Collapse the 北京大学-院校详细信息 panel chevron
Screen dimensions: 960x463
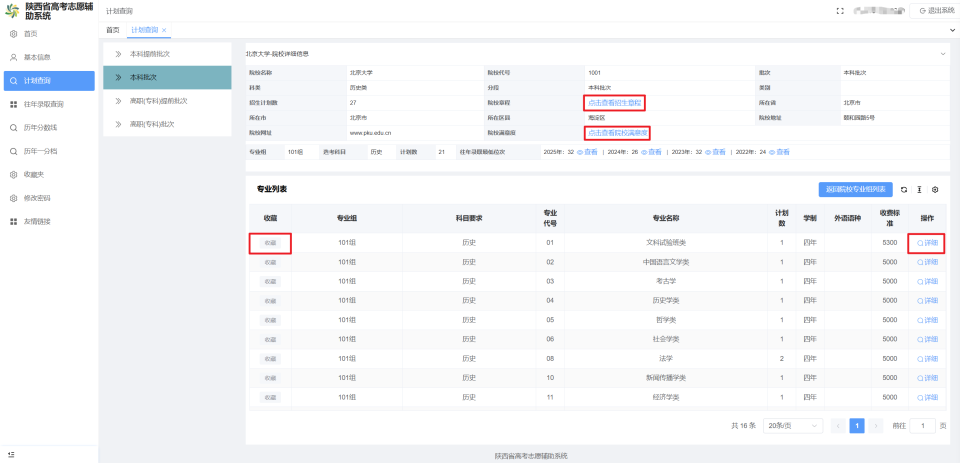tap(943, 54)
